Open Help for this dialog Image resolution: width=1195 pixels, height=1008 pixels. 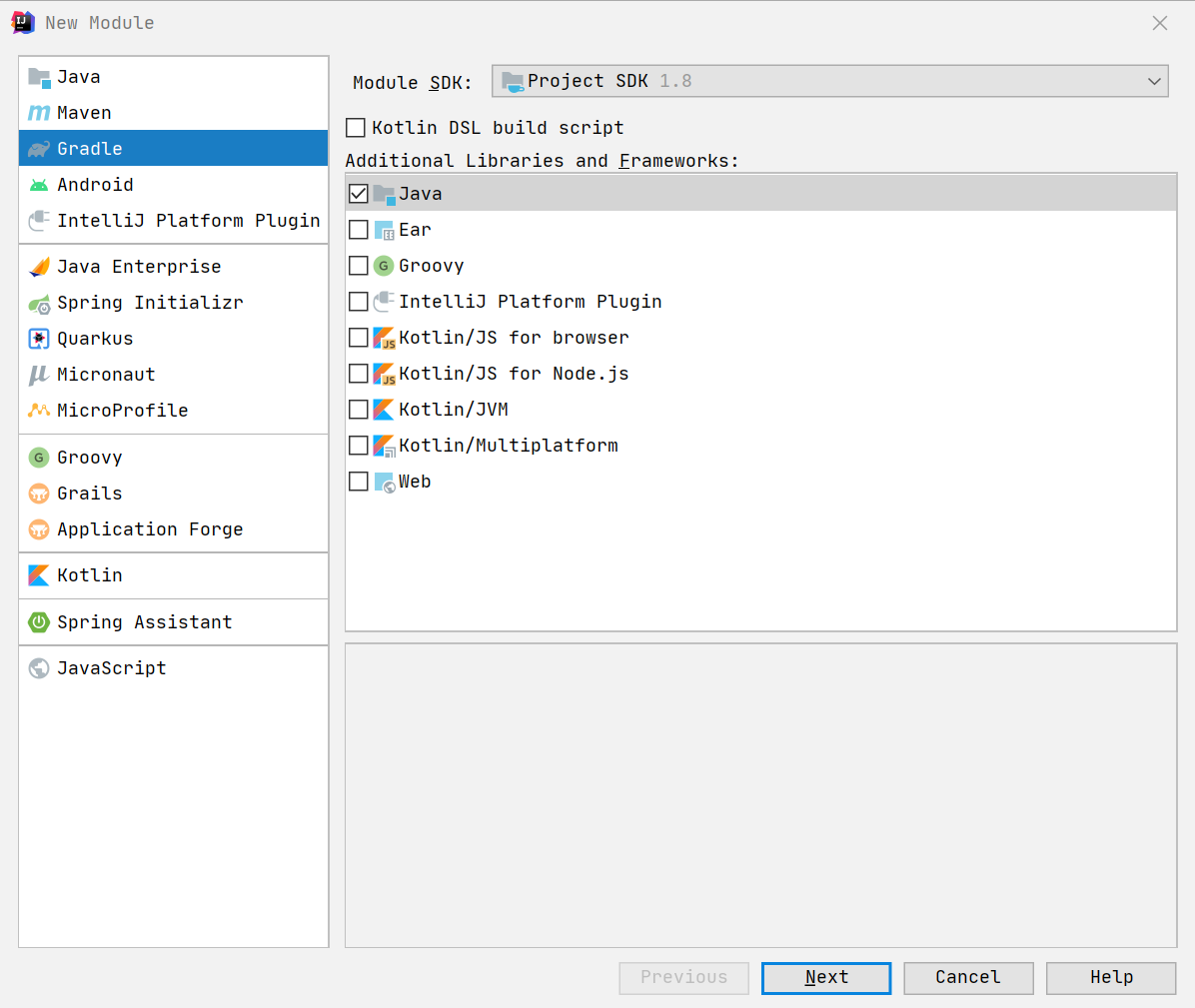point(1110,978)
